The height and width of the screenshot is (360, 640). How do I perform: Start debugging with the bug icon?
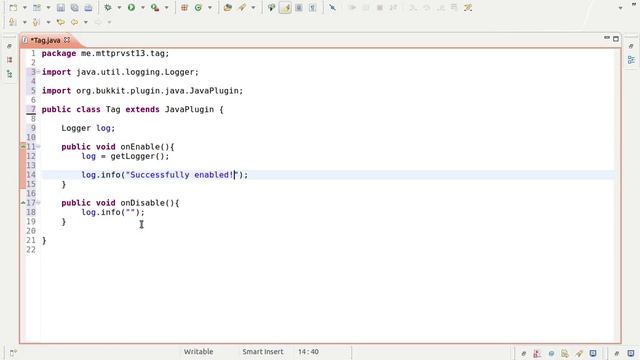(x=108, y=8)
